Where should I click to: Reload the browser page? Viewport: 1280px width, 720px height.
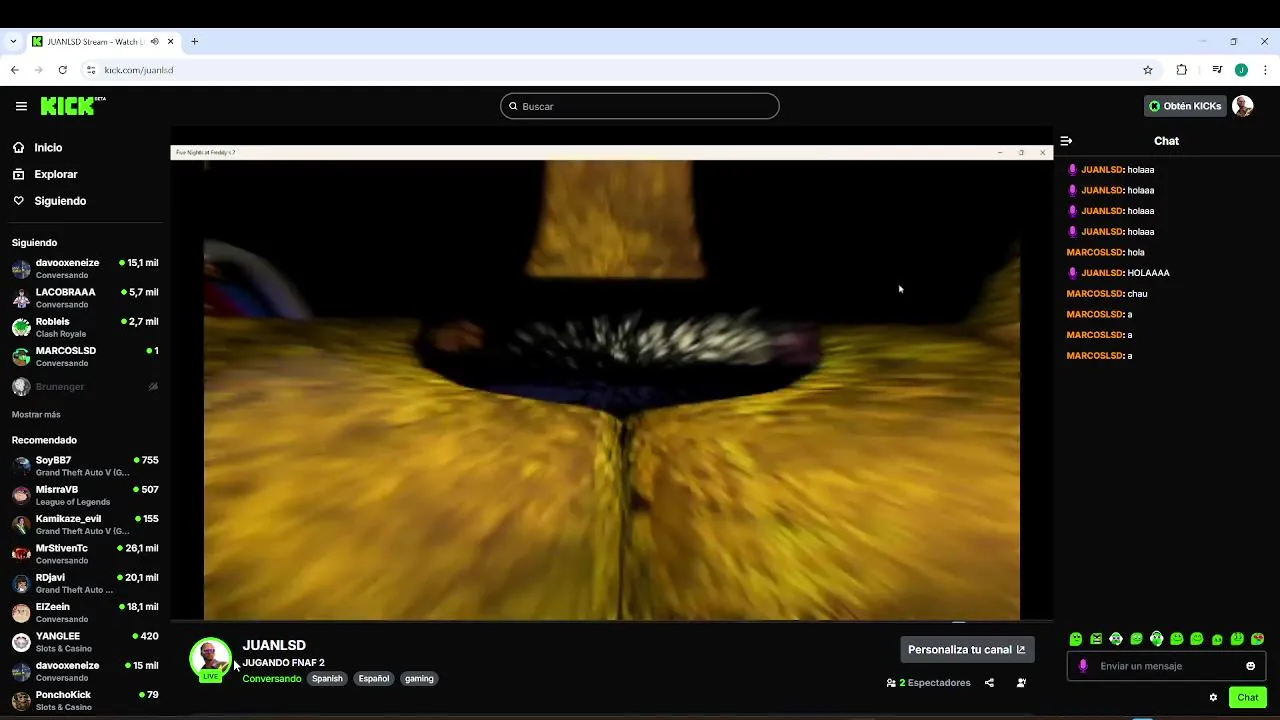tap(62, 70)
